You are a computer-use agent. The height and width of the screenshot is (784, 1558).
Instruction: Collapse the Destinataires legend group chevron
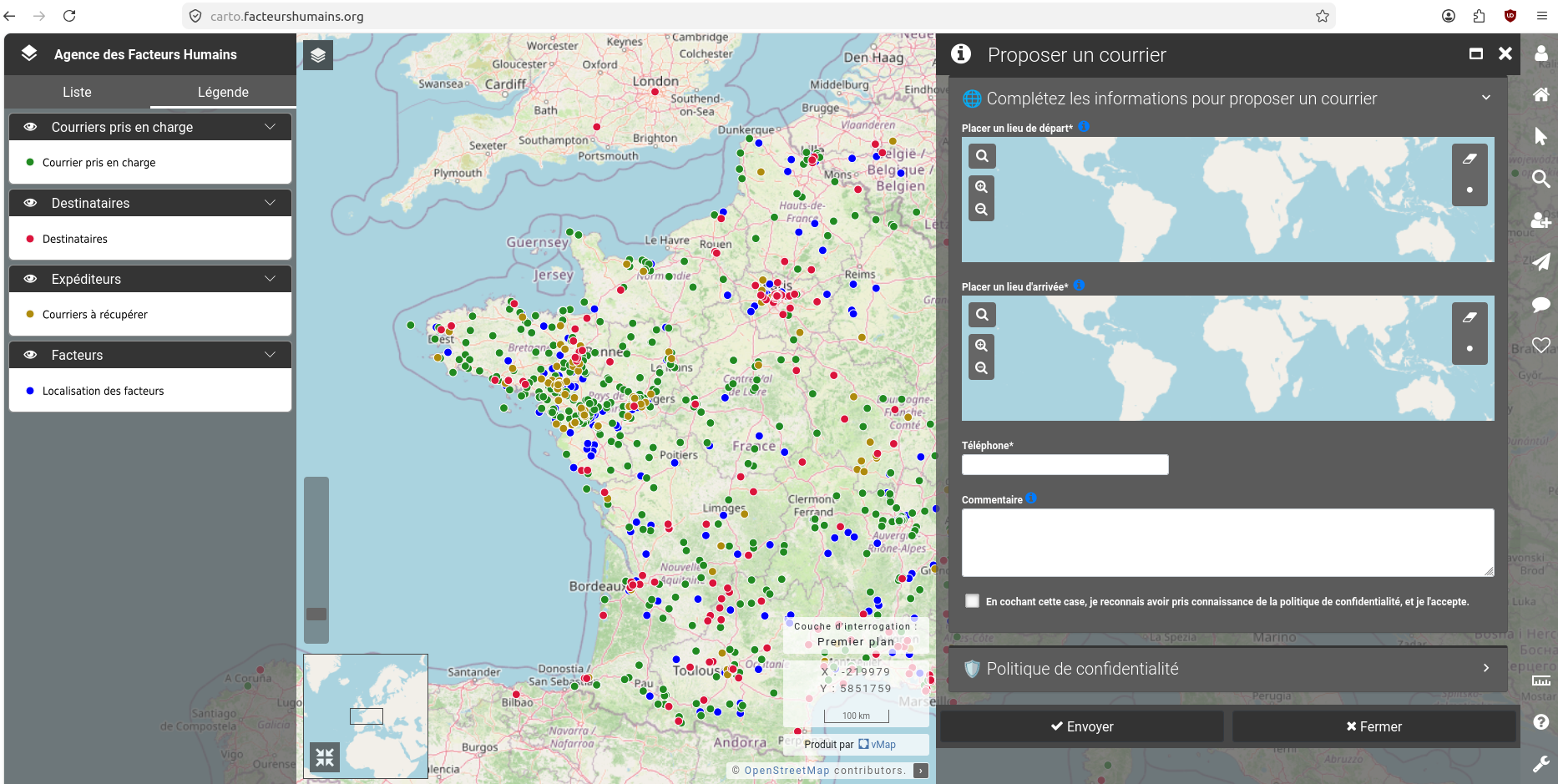[x=270, y=203]
